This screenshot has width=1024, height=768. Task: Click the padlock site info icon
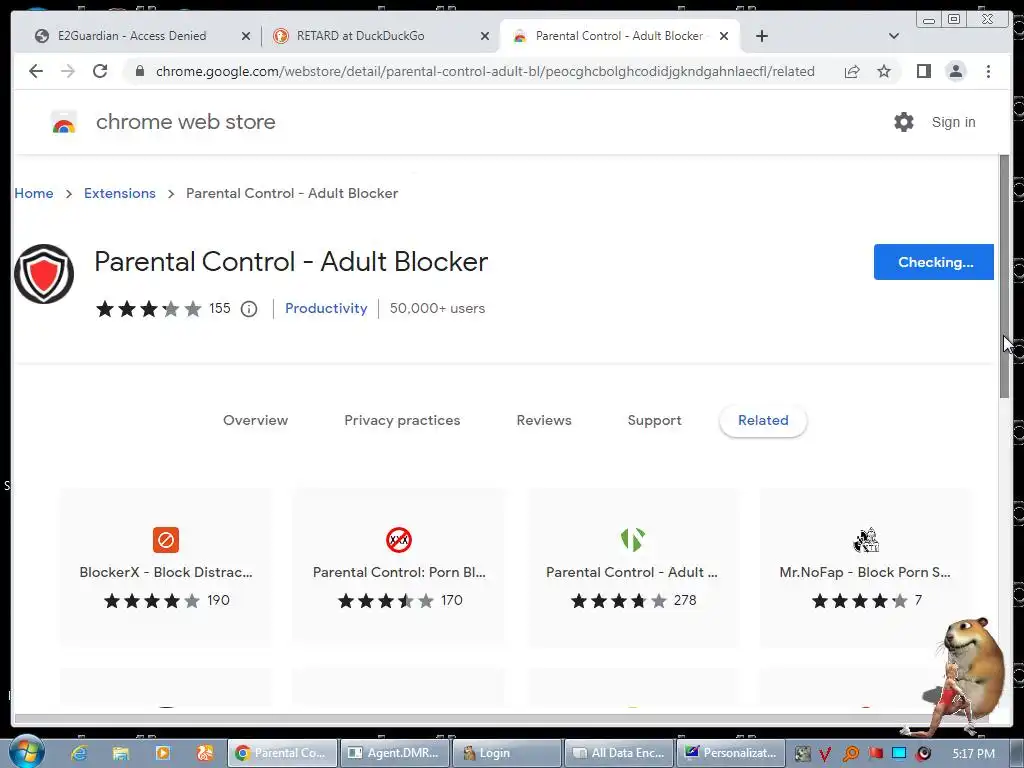[140, 71]
